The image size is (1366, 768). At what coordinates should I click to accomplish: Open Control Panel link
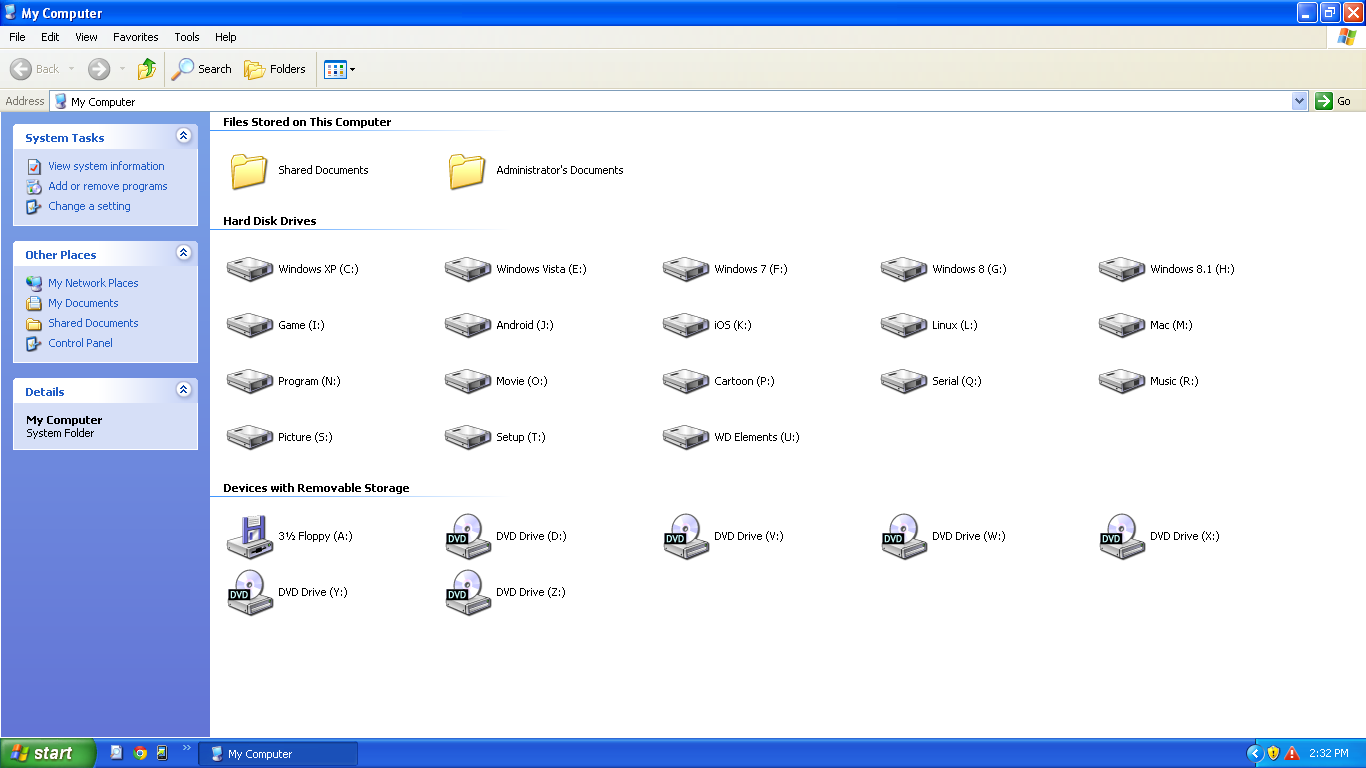pos(80,343)
